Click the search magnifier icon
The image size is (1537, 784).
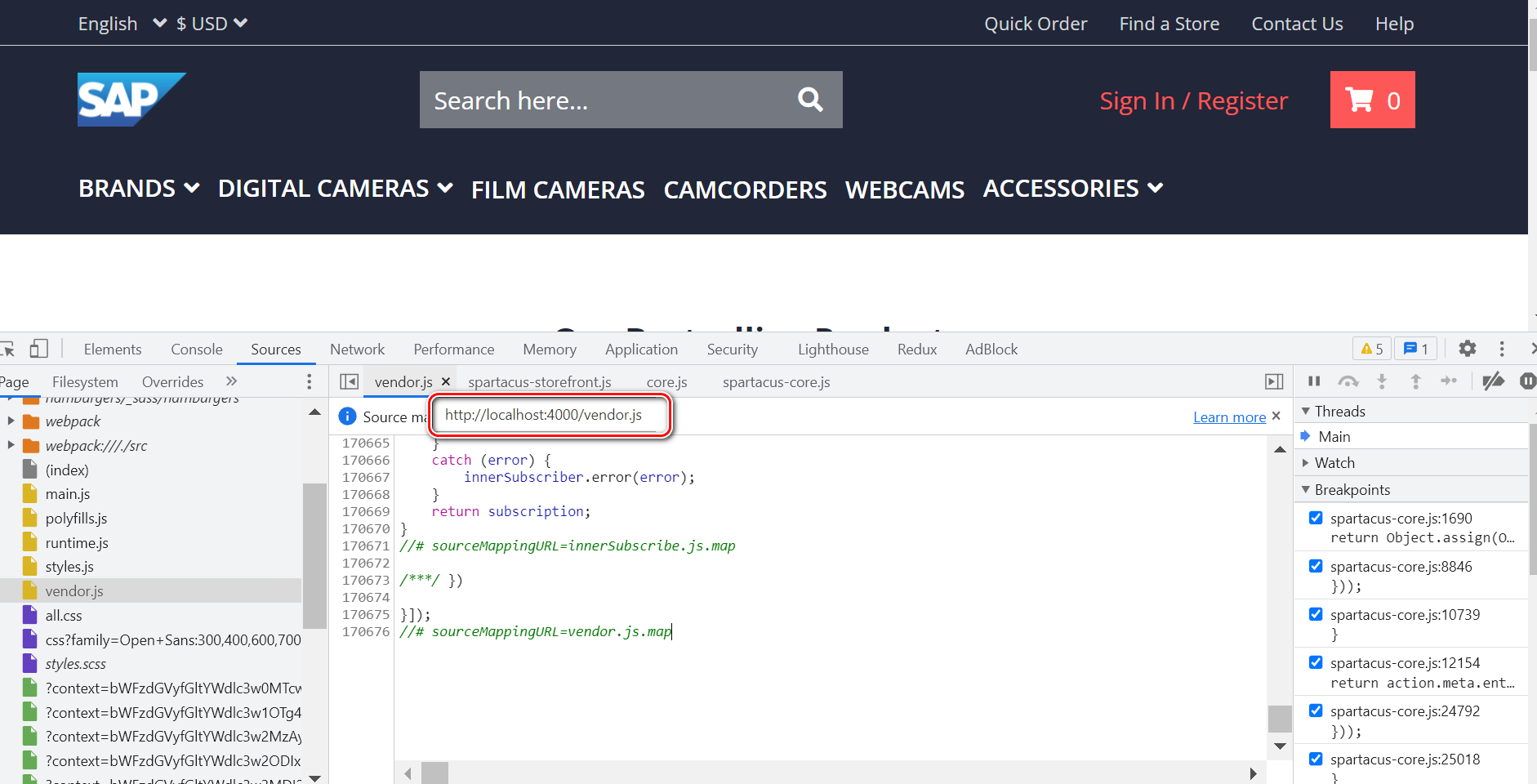[x=809, y=100]
